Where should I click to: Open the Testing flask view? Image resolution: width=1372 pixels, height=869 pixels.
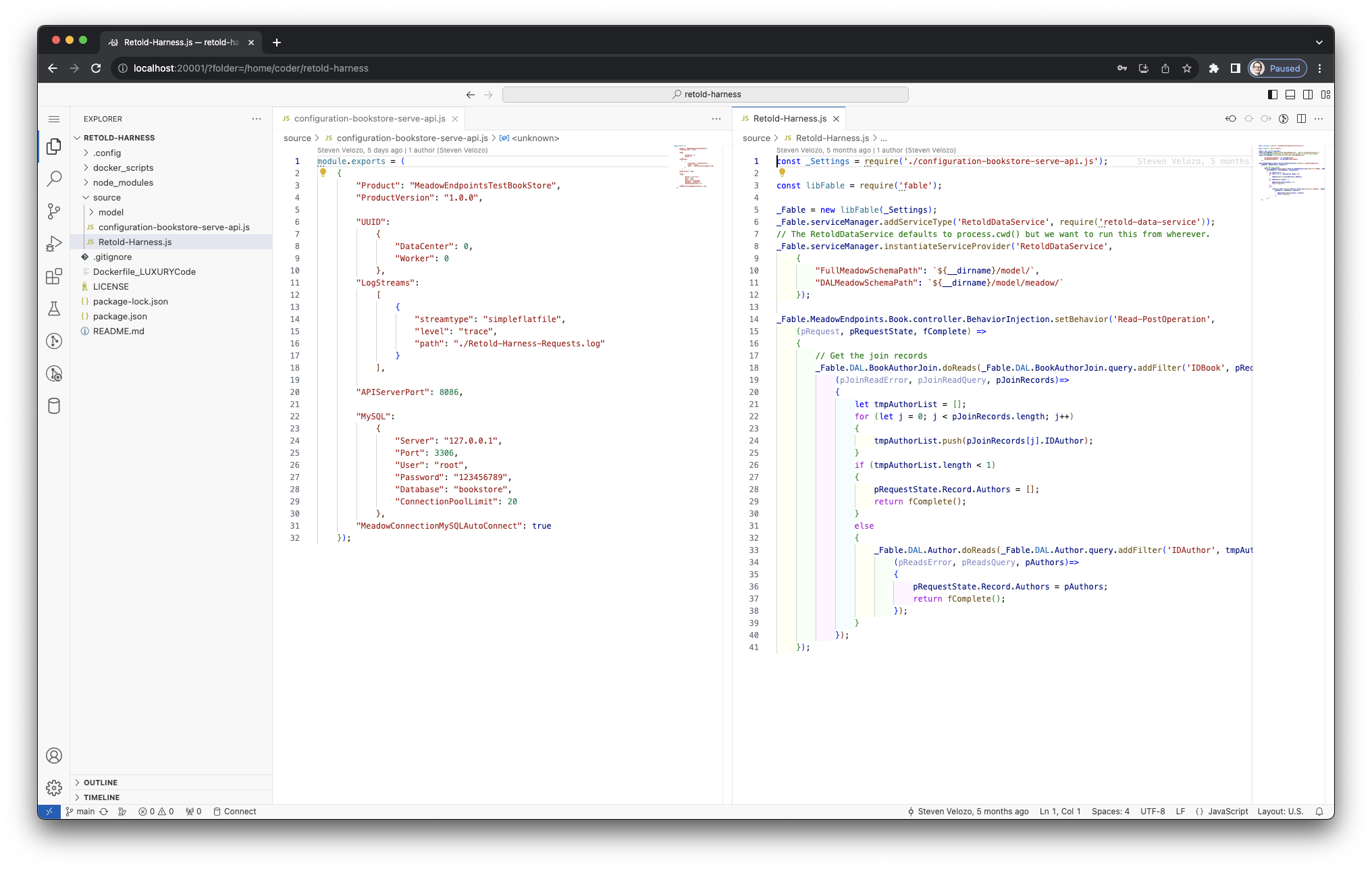coord(54,309)
